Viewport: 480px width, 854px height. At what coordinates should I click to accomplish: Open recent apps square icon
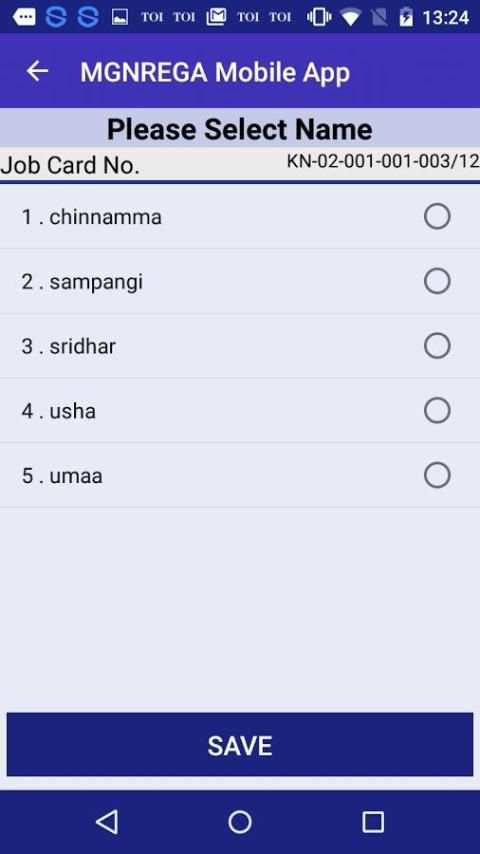point(373,821)
